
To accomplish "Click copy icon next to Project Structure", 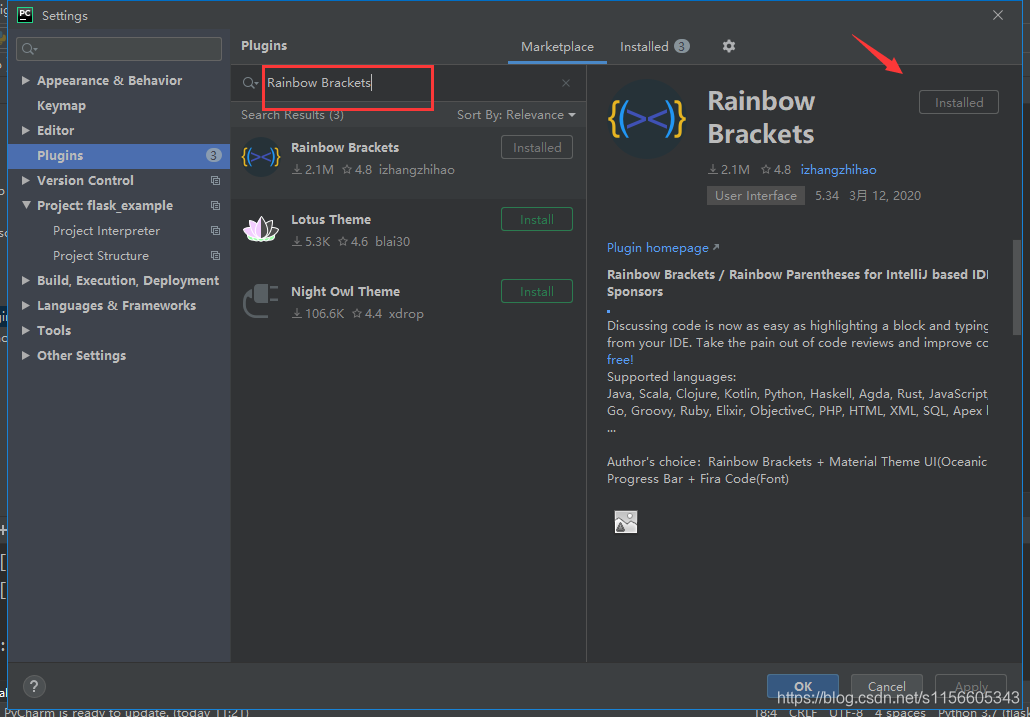I will tap(215, 255).
